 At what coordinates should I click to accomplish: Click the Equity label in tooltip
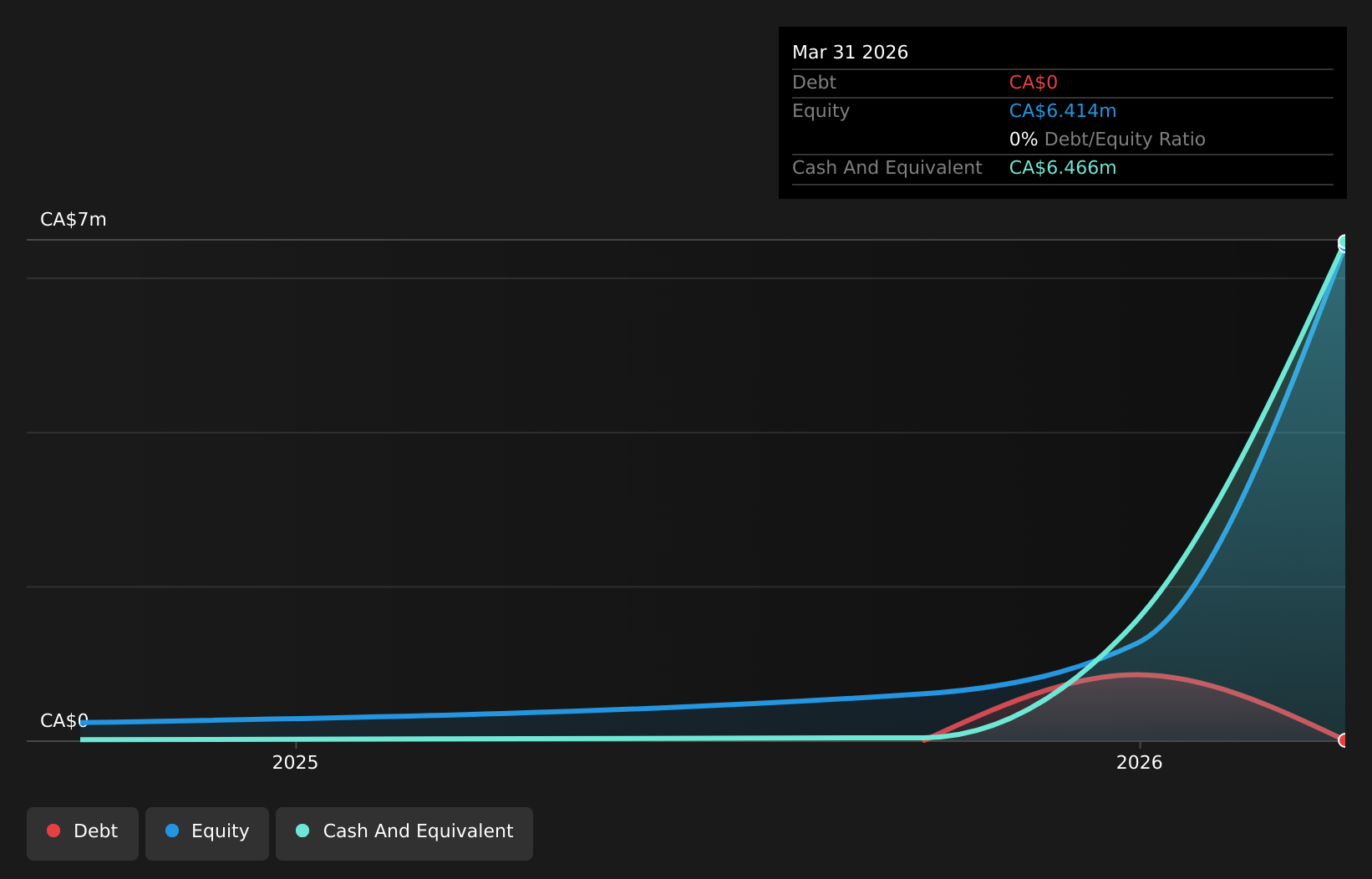pos(821,111)
